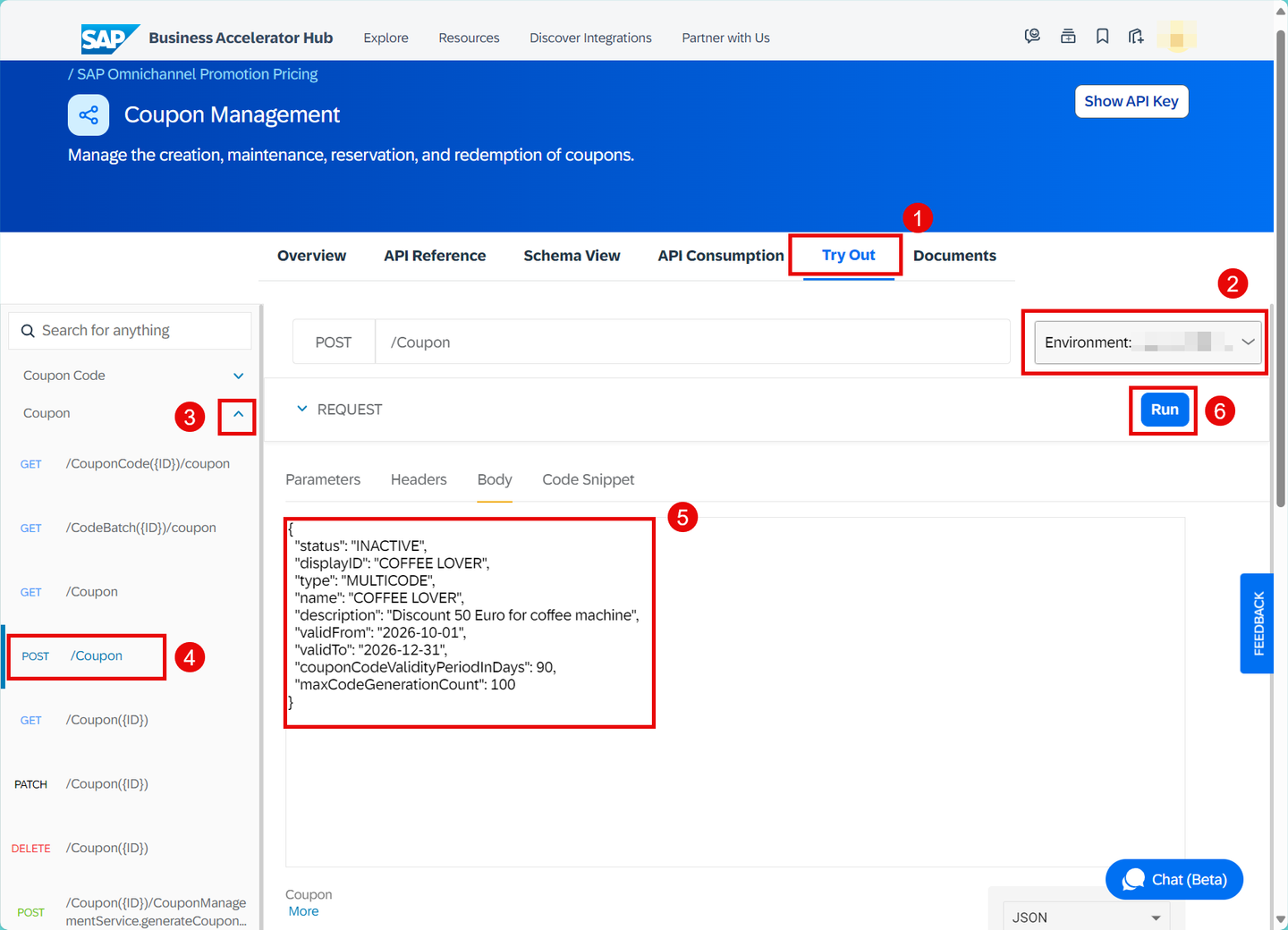Open the user profile avatar
This screenshot has width=1288, height=930.
[x=1176, y=38]
